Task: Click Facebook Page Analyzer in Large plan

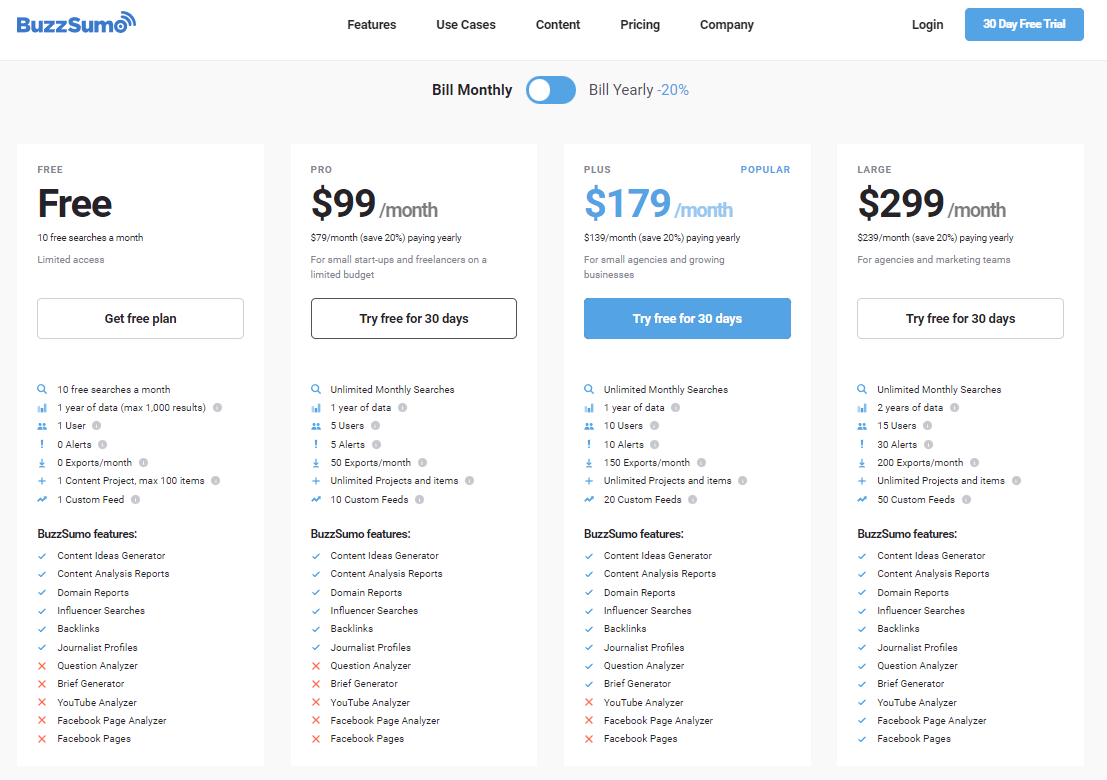Action: pyautogui.click(x=931, y=721)
